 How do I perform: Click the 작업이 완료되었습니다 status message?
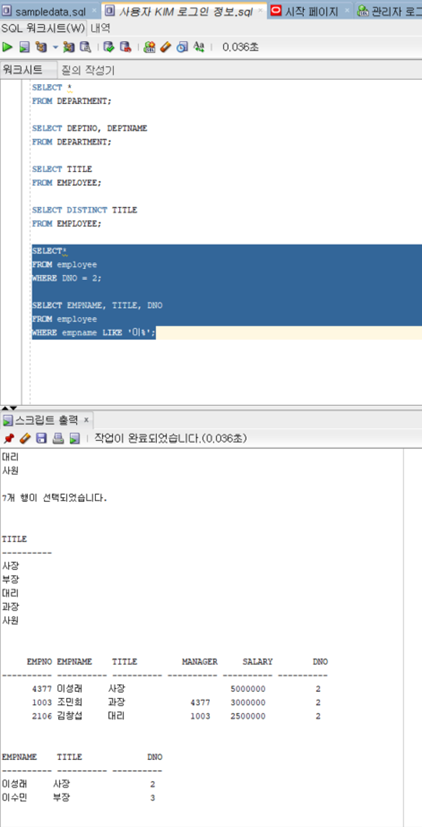[170, 438]
